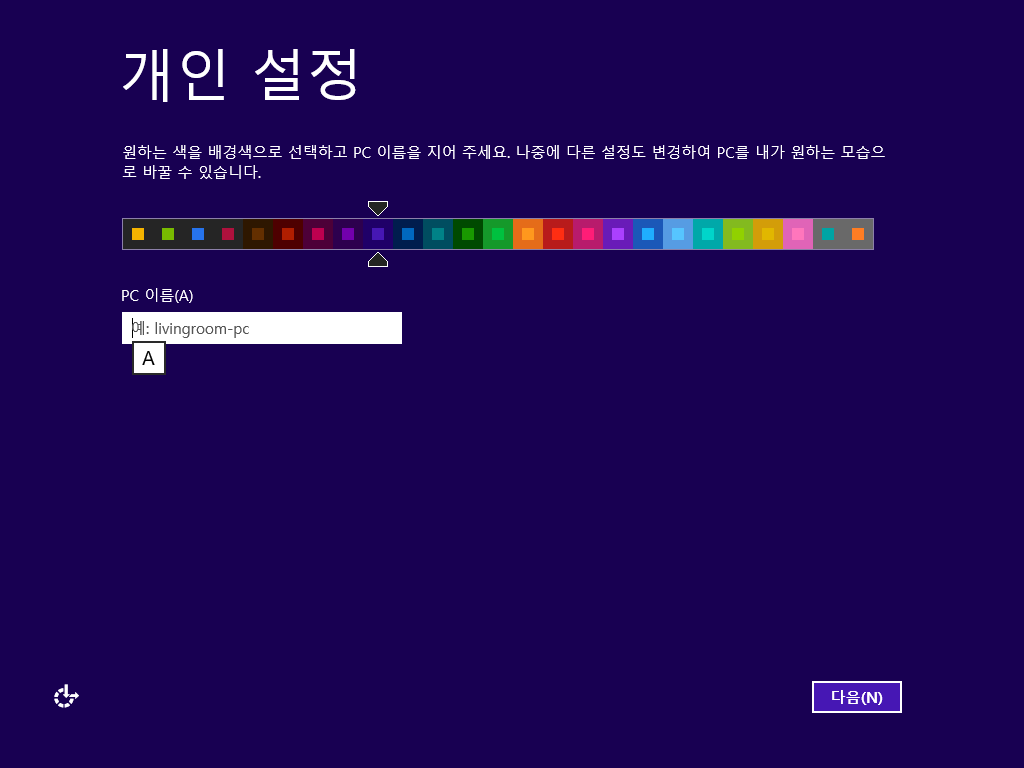Viewport: 1024px width, 768px height.
Task: Pick dark gray swatch with blue square
Action: point(198,234)
